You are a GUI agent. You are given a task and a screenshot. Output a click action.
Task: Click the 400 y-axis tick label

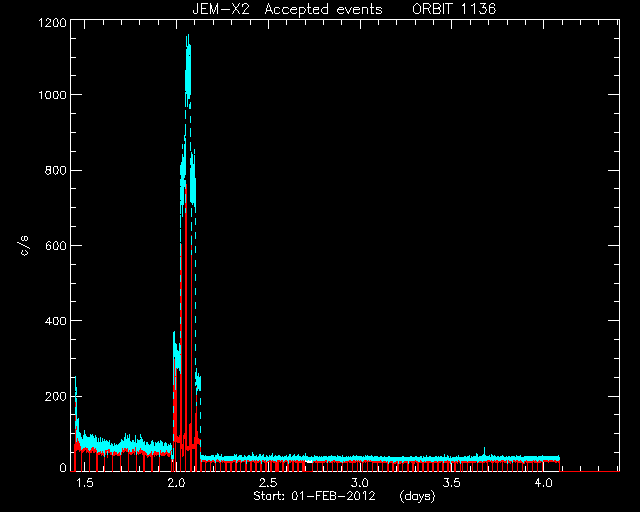[55, 321]
